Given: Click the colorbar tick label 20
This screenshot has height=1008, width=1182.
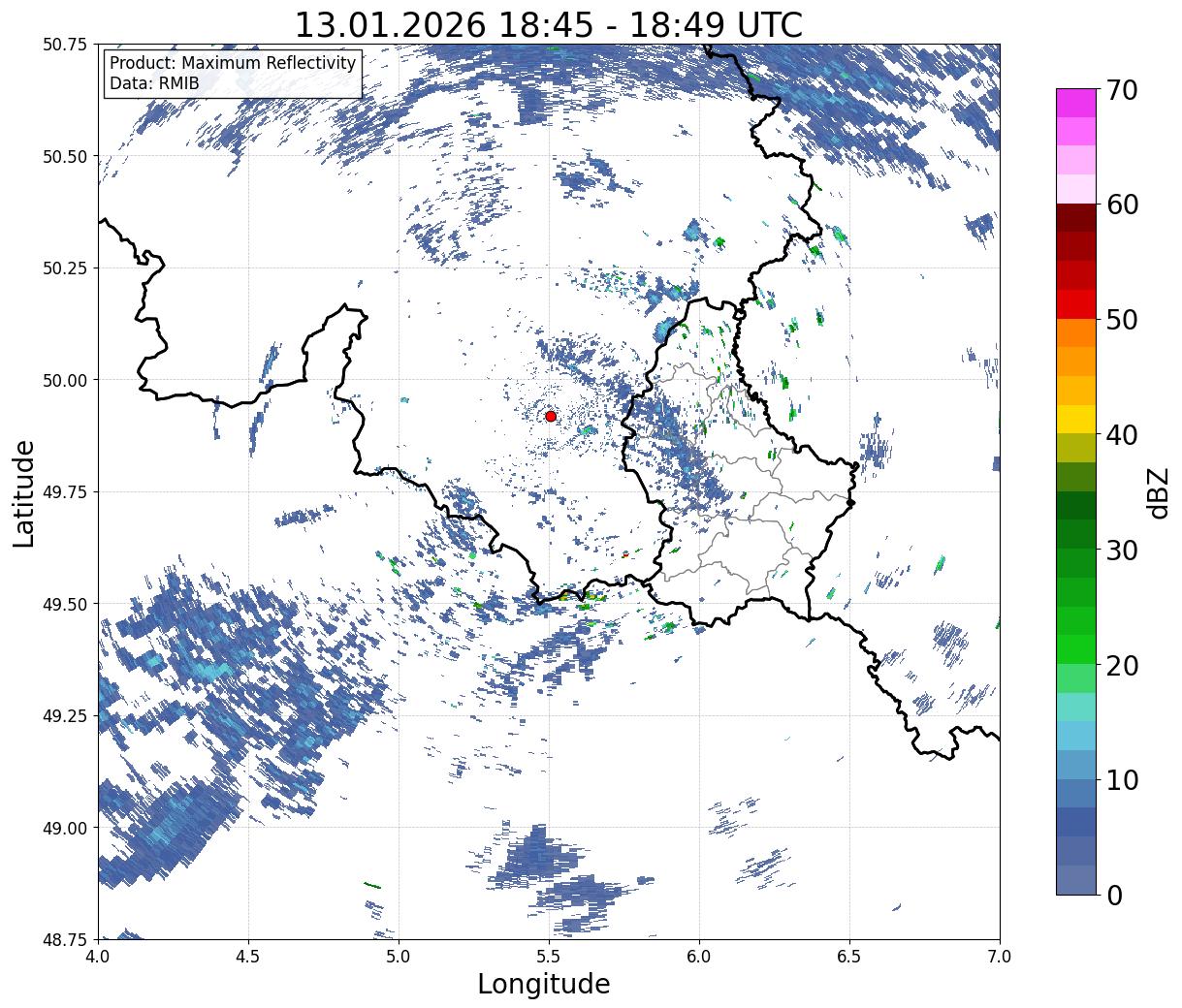Looking at the screenshot, I should tap(1121, 665).
